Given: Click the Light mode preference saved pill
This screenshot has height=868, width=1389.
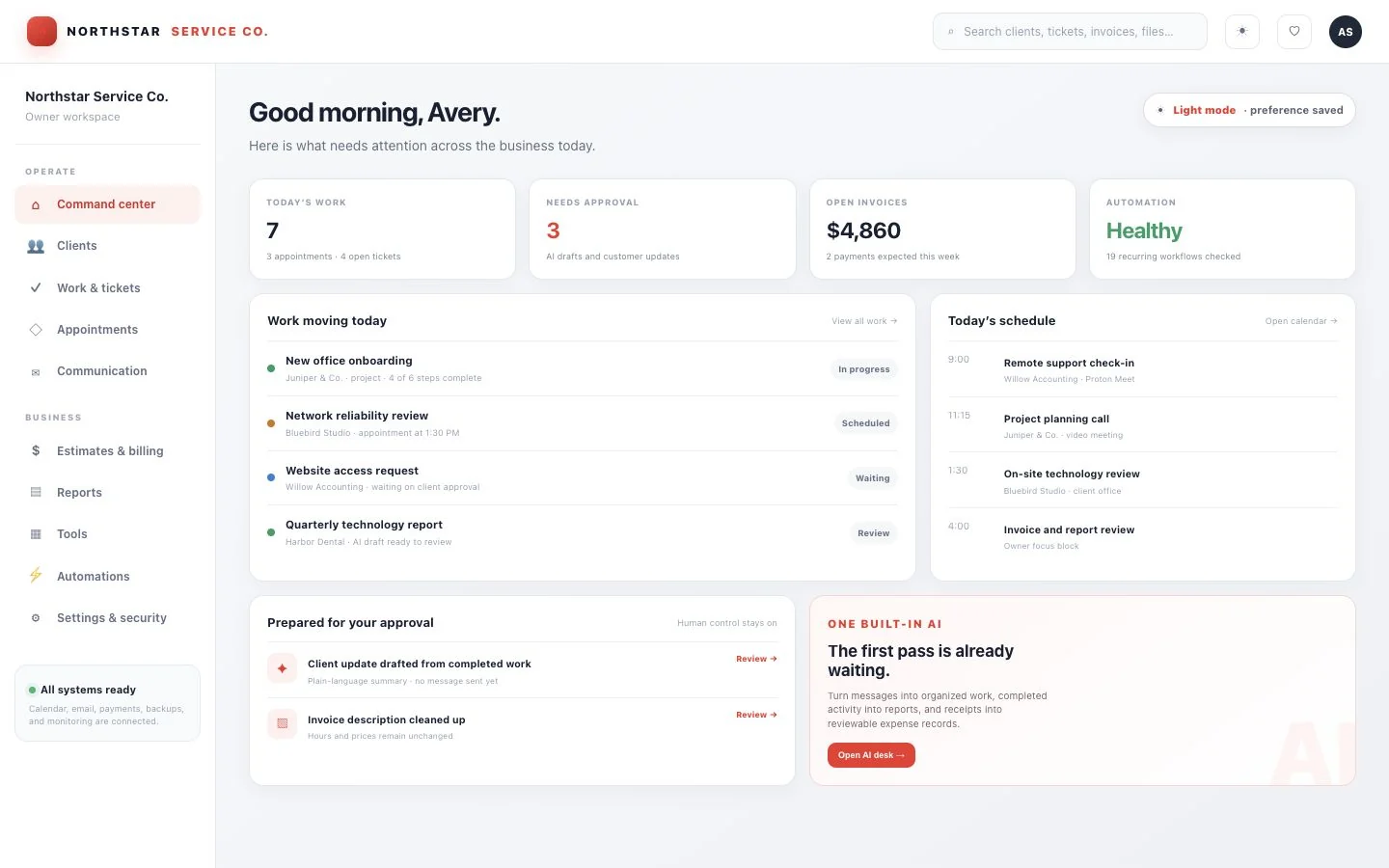Looking at the screenshot, I should point(1249,110).
